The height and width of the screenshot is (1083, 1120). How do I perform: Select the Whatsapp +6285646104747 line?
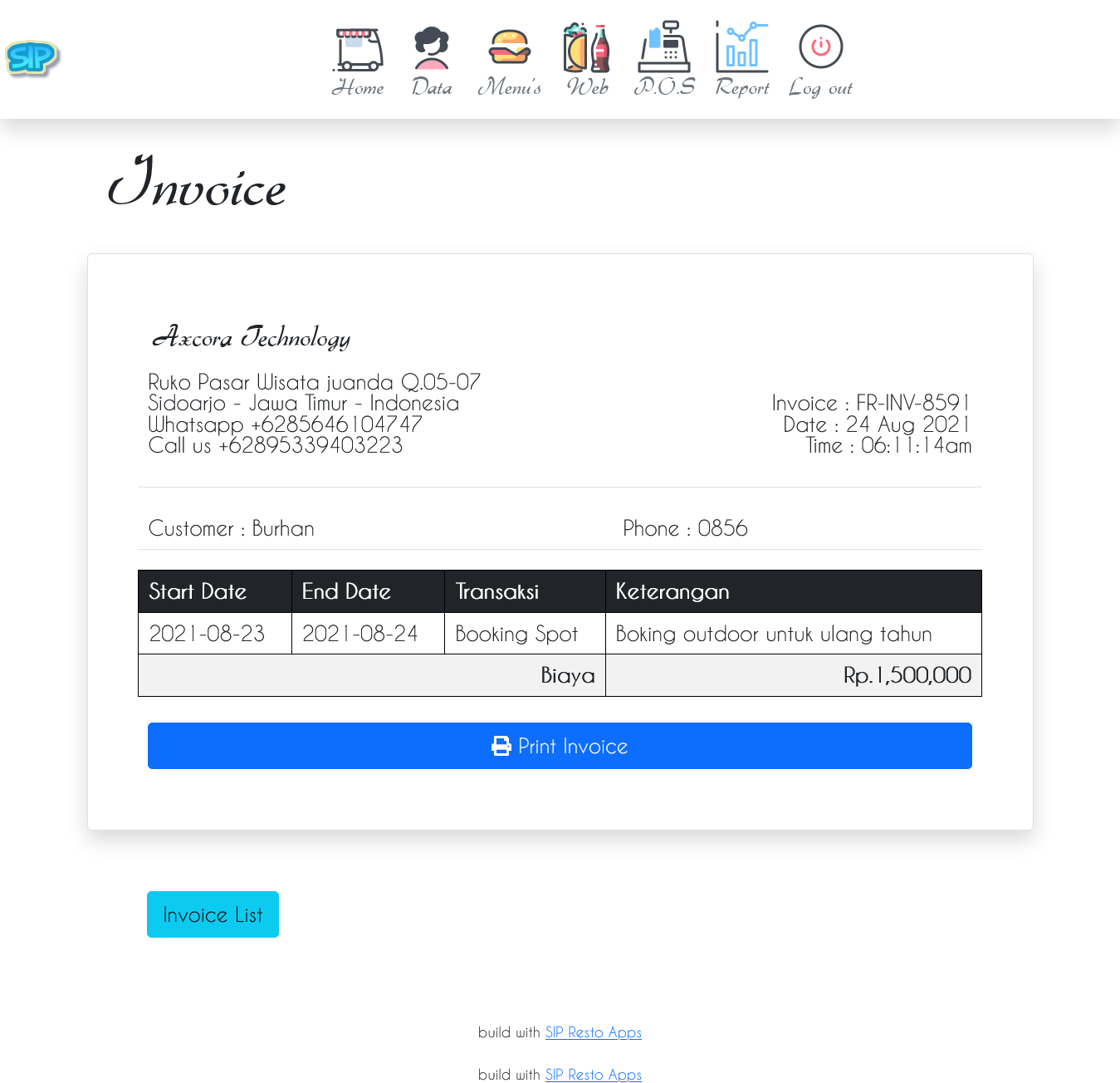click(285, 424)
